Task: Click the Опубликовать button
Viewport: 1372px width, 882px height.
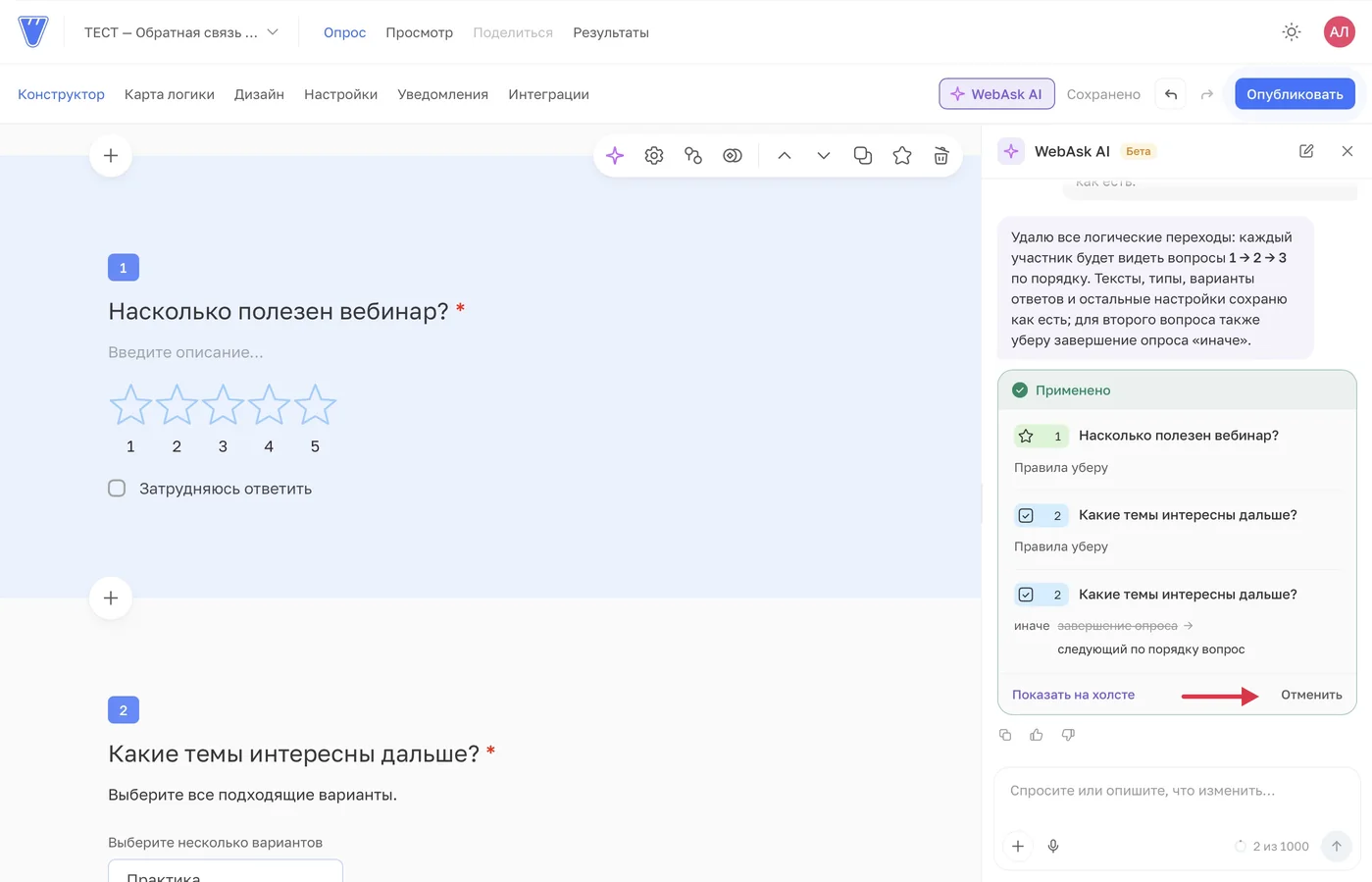Action: coord(1295,94)
